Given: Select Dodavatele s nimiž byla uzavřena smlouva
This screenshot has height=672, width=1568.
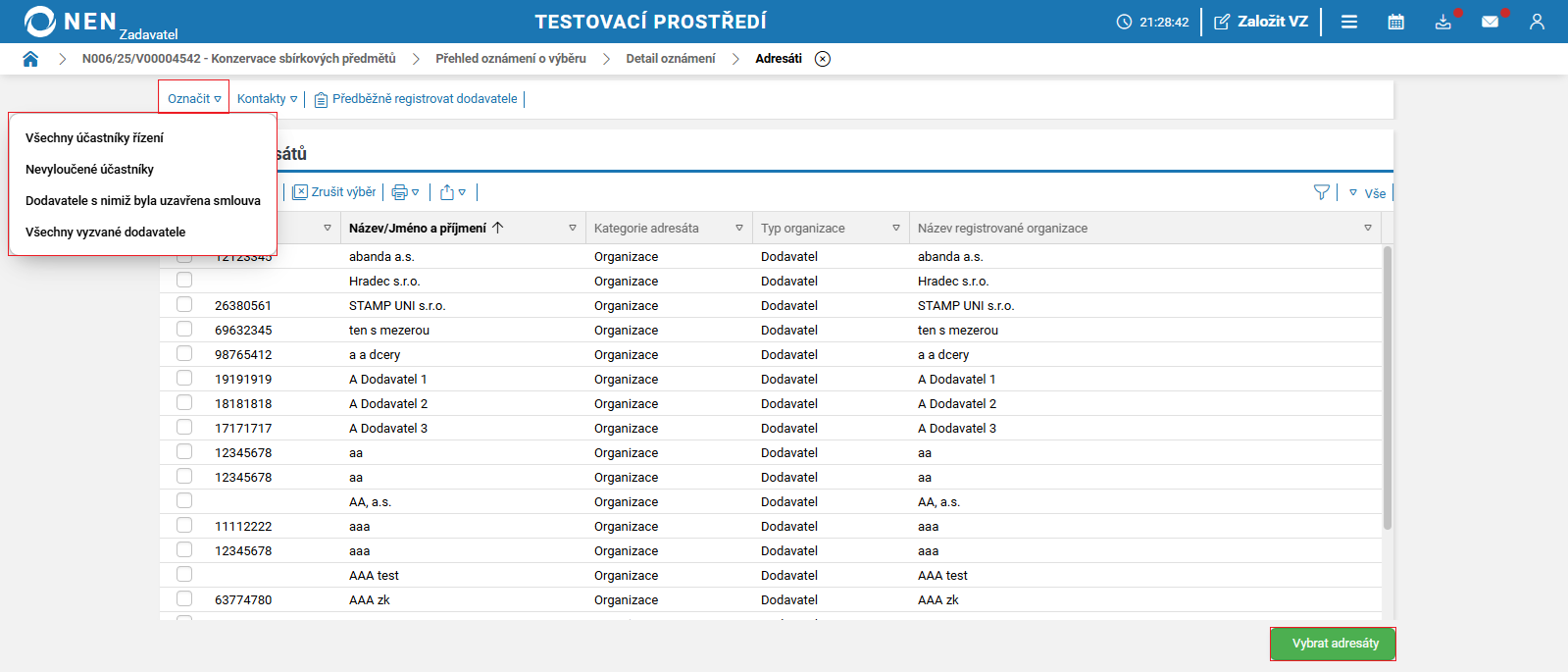Looking at the screenshot, I should [143, 201].
